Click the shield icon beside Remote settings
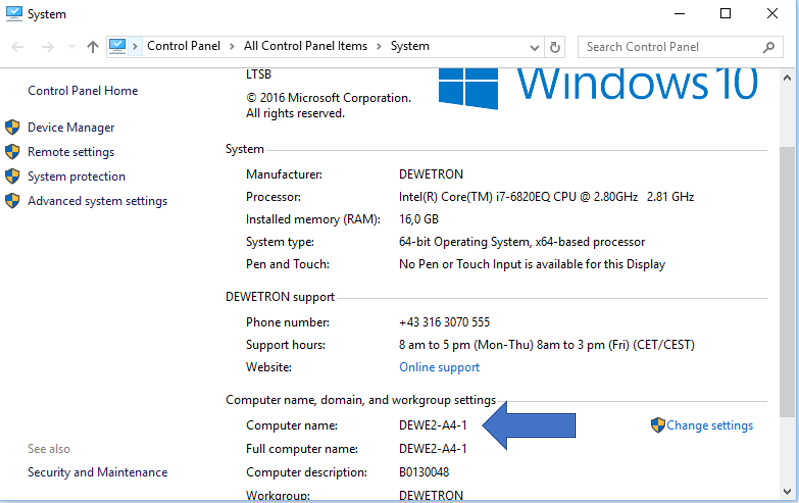Image resolution: width=799 pixels, height=503 pixels. click(12, 152)
